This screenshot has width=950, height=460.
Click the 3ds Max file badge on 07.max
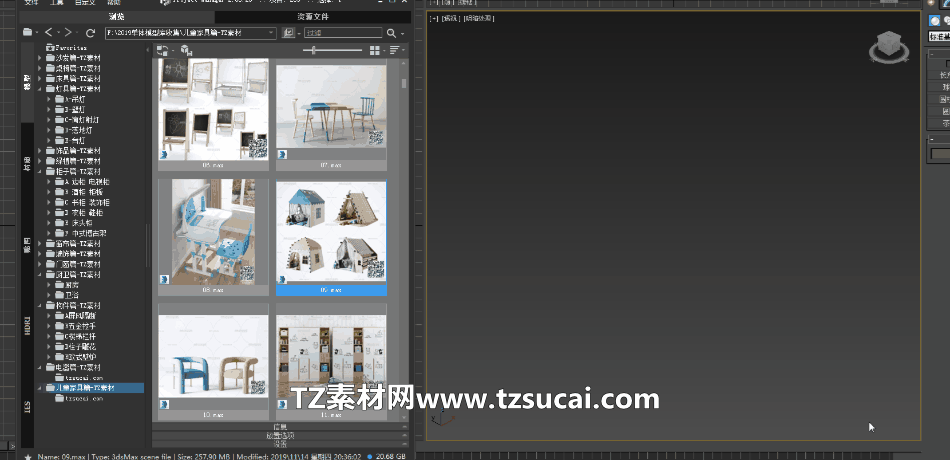282,155
